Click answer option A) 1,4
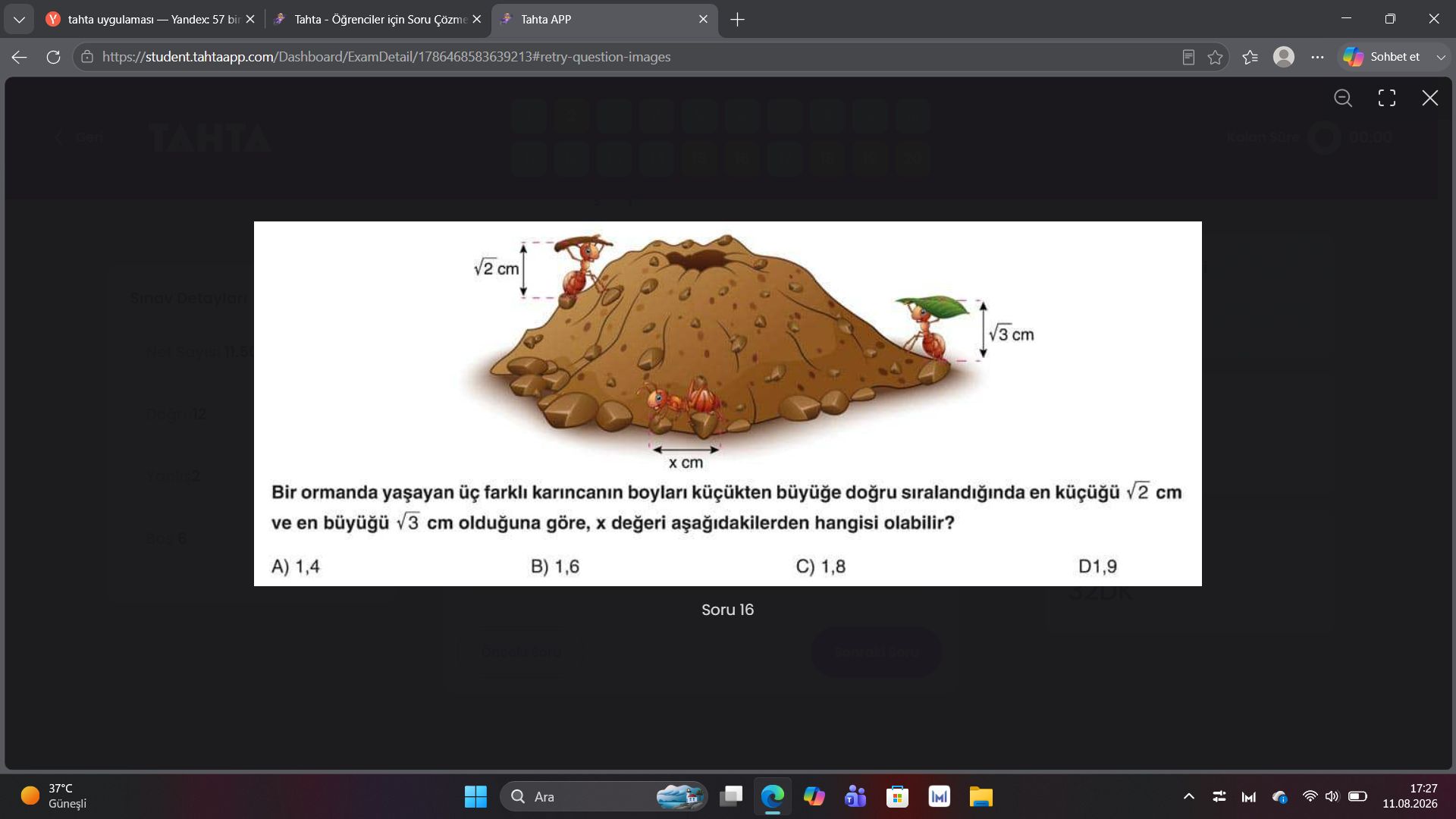Image resolution: width=1456 pixels, height=819 pixels. [x=296, y=566]
